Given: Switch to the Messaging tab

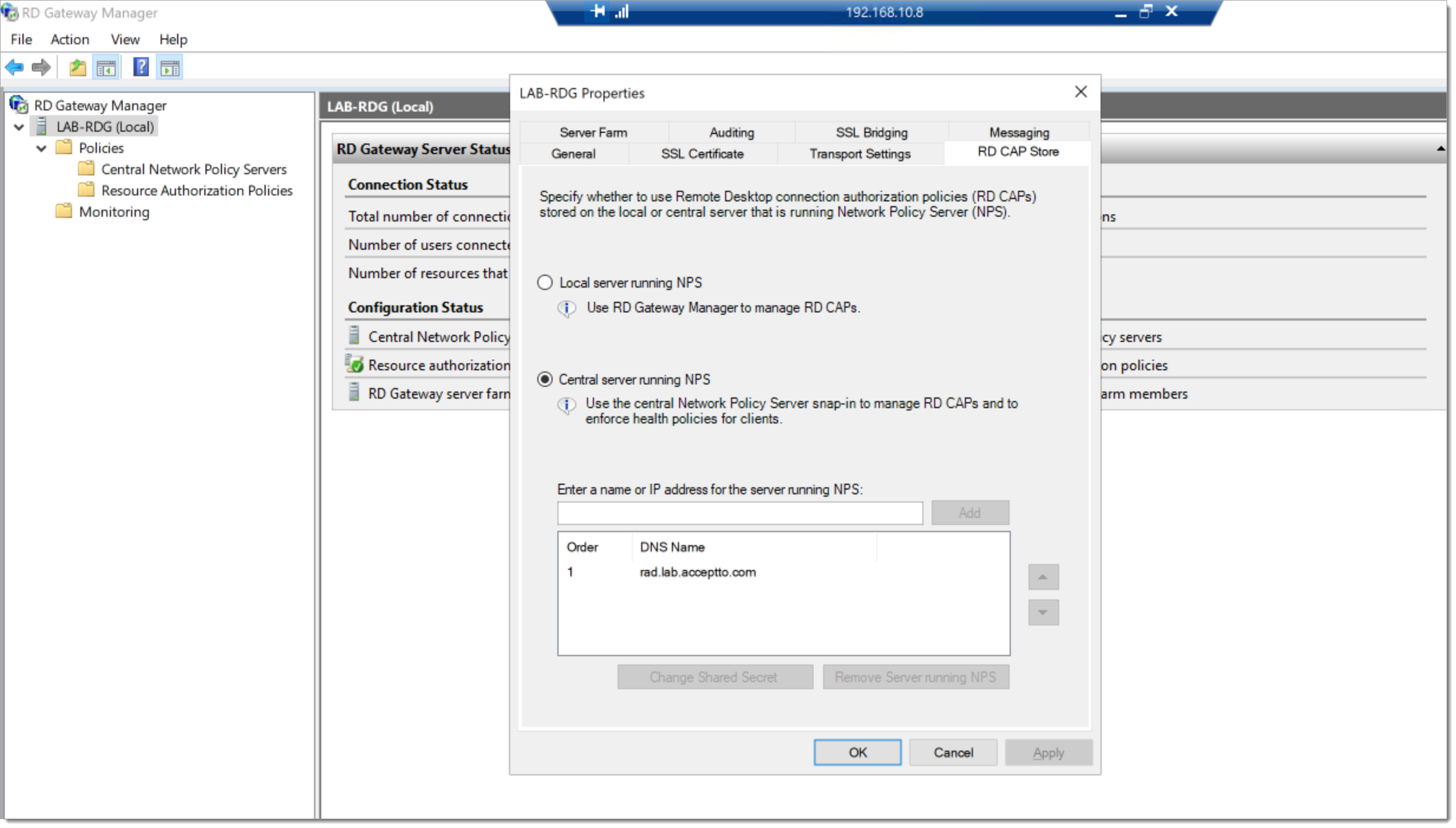Looking at the screenshot, I should coord(1019,132).
